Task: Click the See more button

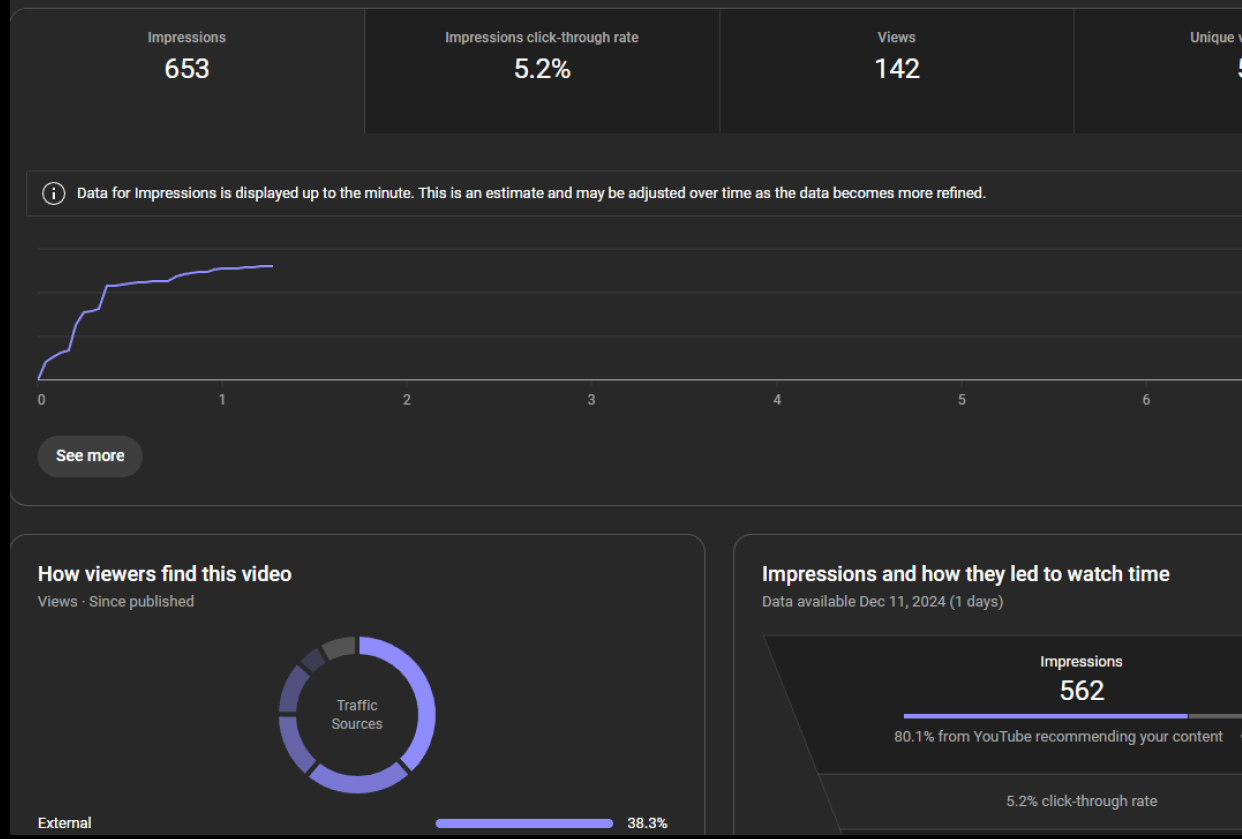Action: pos(90,456)
